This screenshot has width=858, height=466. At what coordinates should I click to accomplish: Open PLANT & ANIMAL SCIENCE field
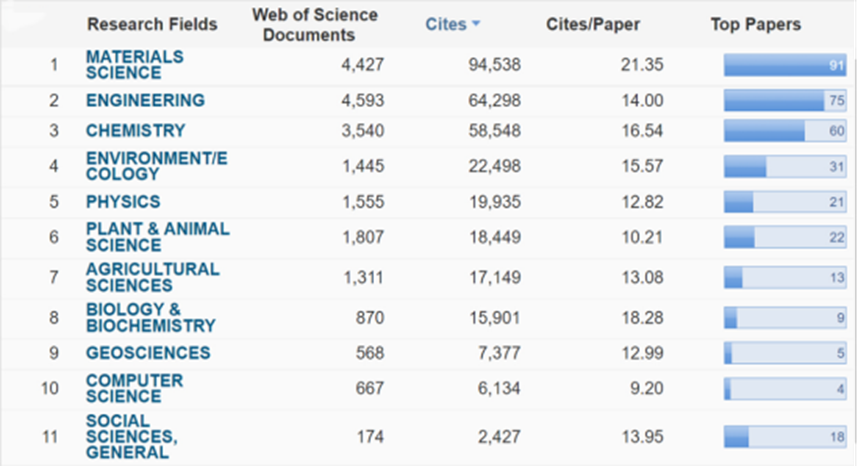point(157,237)
